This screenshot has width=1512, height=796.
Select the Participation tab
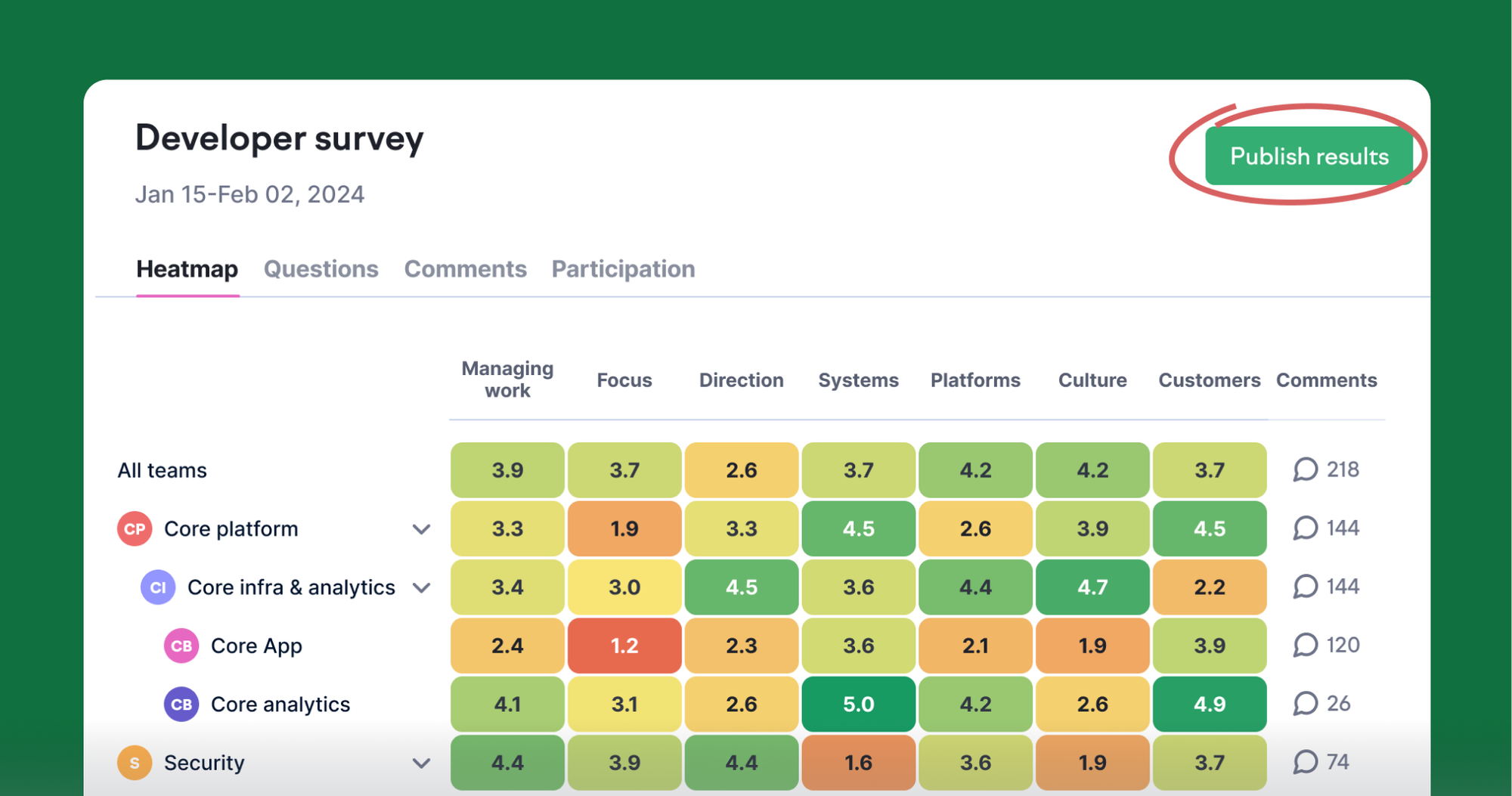point(623,269)
